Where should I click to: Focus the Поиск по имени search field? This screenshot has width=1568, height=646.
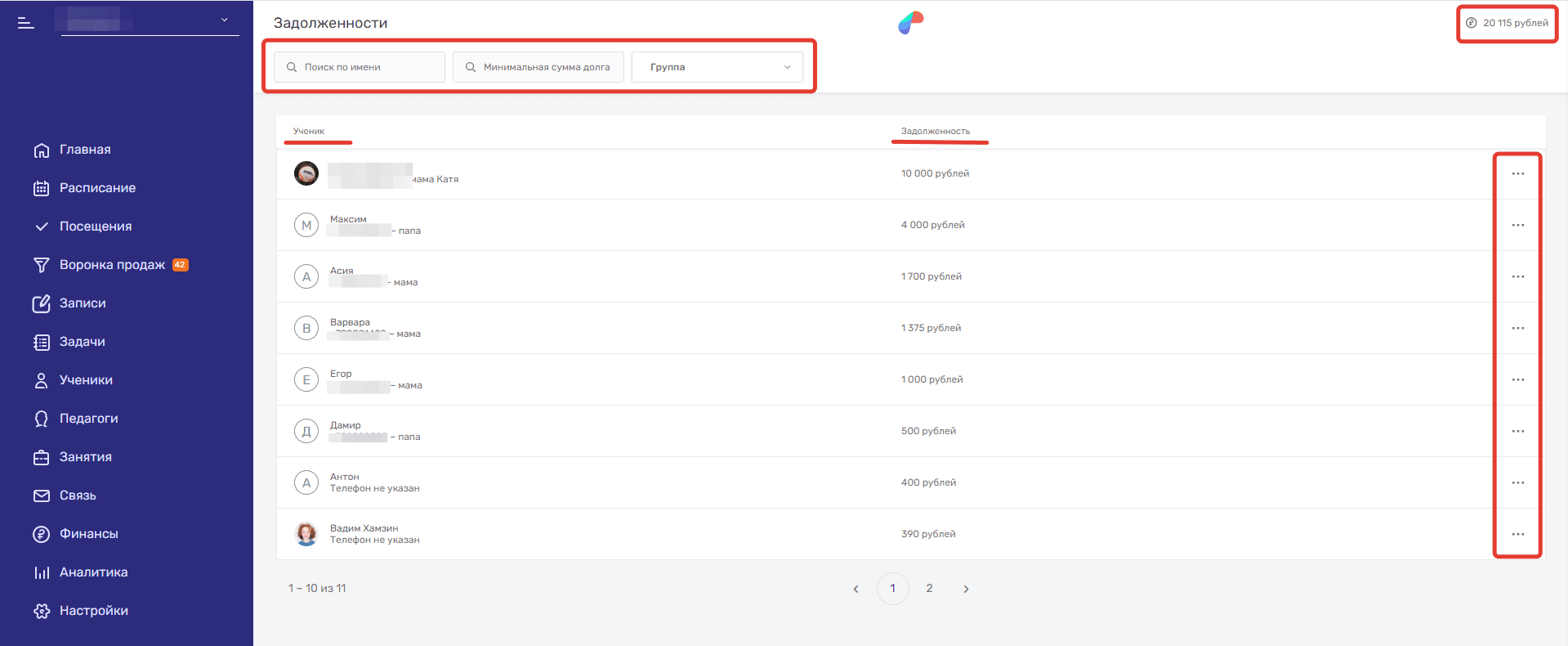tap(360, 67)
